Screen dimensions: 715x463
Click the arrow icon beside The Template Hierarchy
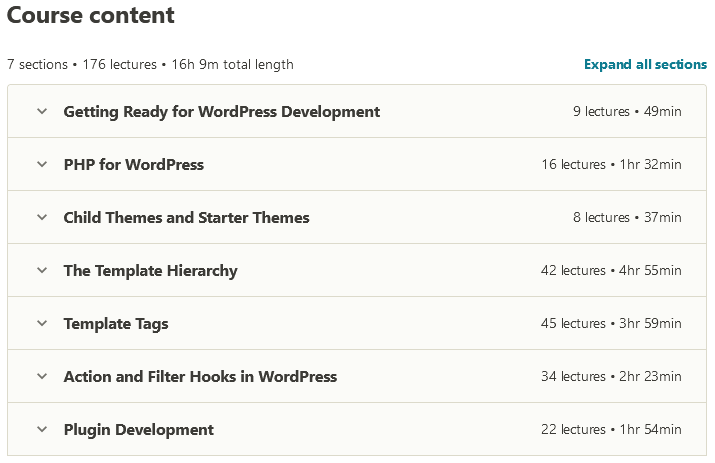pyautogui.click(x=42, y=271)
